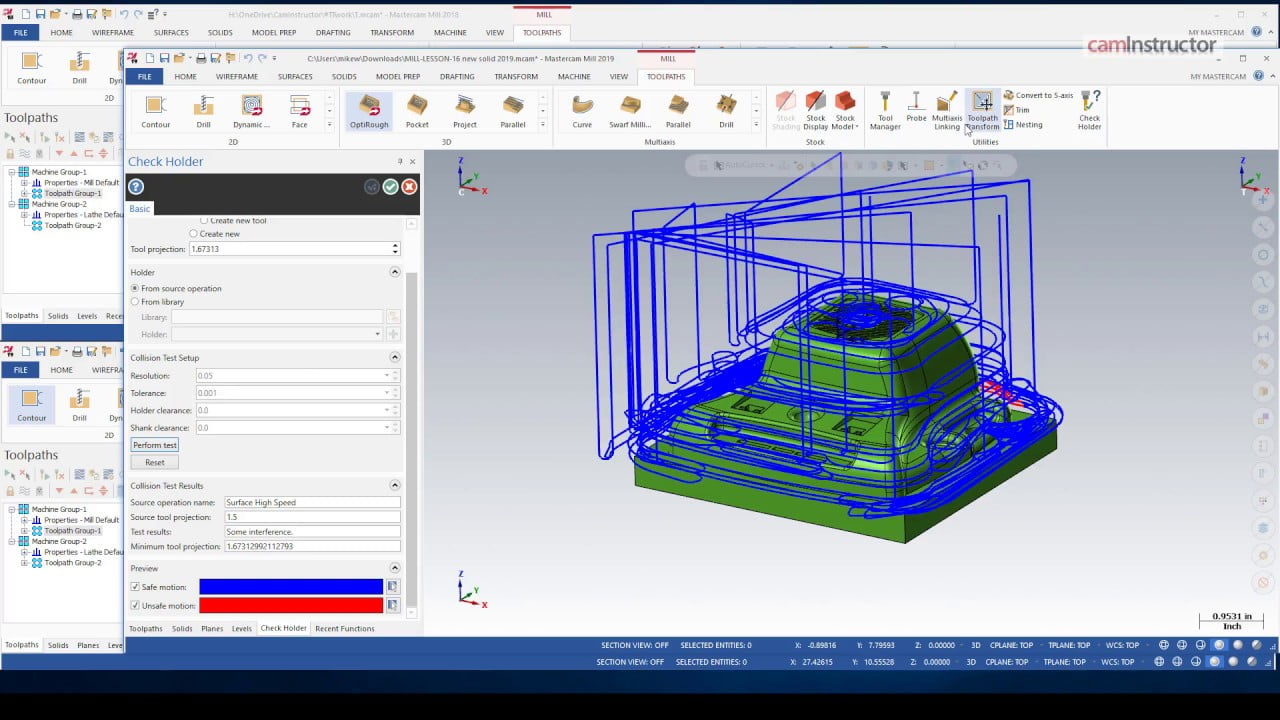1280x720 pixels.
Task: Accept Check Holder with green OK icon
Action: [x=390, y=187]
